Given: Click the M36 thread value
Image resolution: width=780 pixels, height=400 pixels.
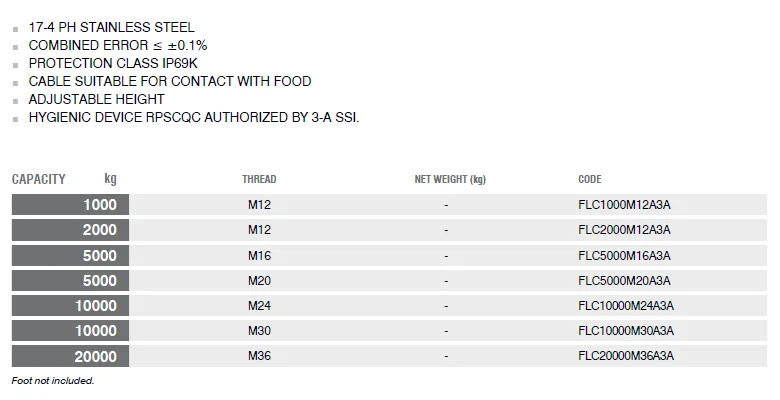Looking at the screenshot, I should (x=259, y=356).
